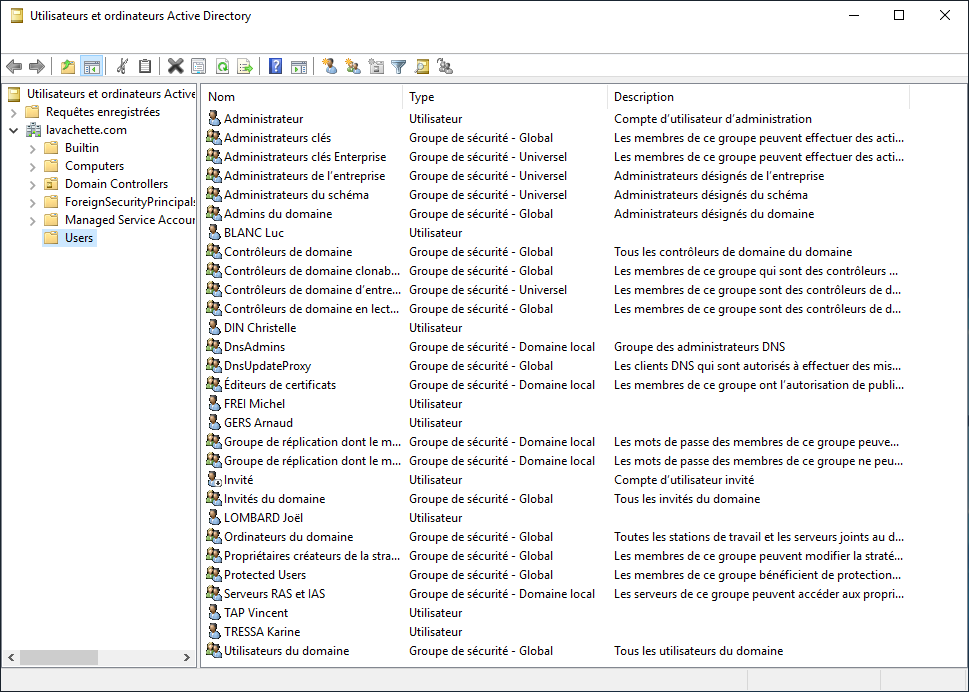Screen dimensions: 969x692
Task: Click the add-to-group toolbar icon
Action: (x=445, y=66)
